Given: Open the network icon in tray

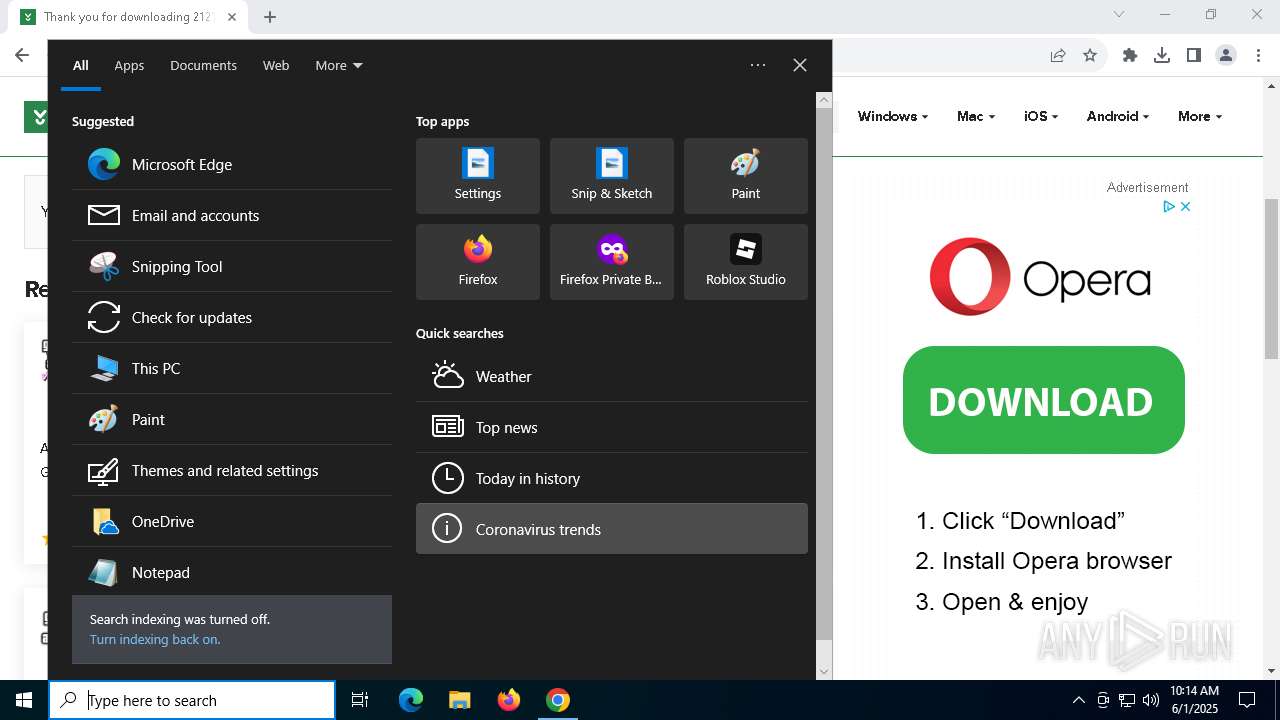Looking at the screenshot, I should (x=1127, y=700).
